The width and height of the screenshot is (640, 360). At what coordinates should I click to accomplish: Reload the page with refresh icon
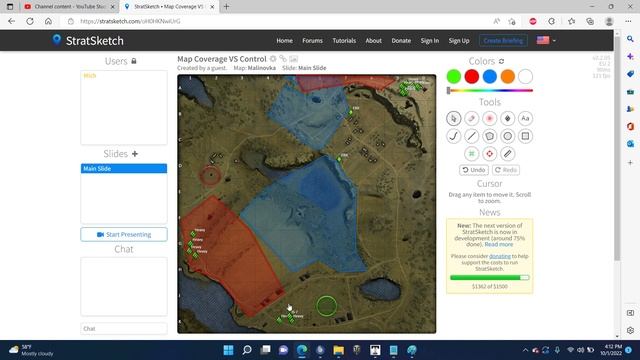click(x=30, y=21)
